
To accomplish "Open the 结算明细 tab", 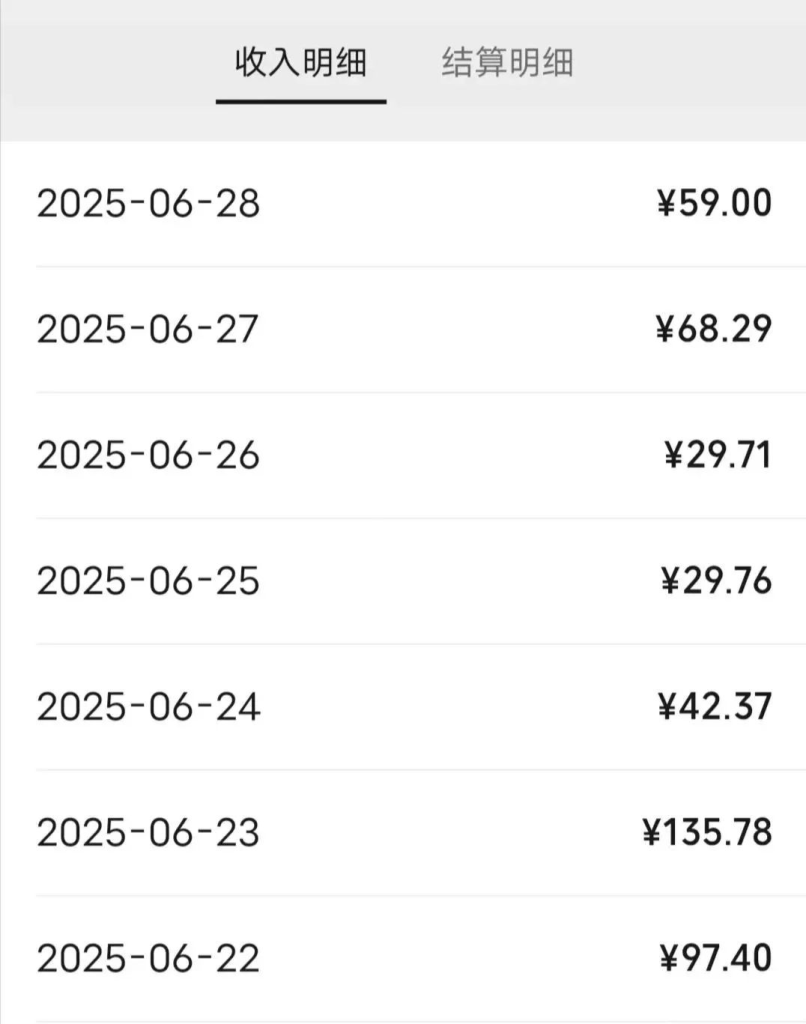I will [507, 63].
